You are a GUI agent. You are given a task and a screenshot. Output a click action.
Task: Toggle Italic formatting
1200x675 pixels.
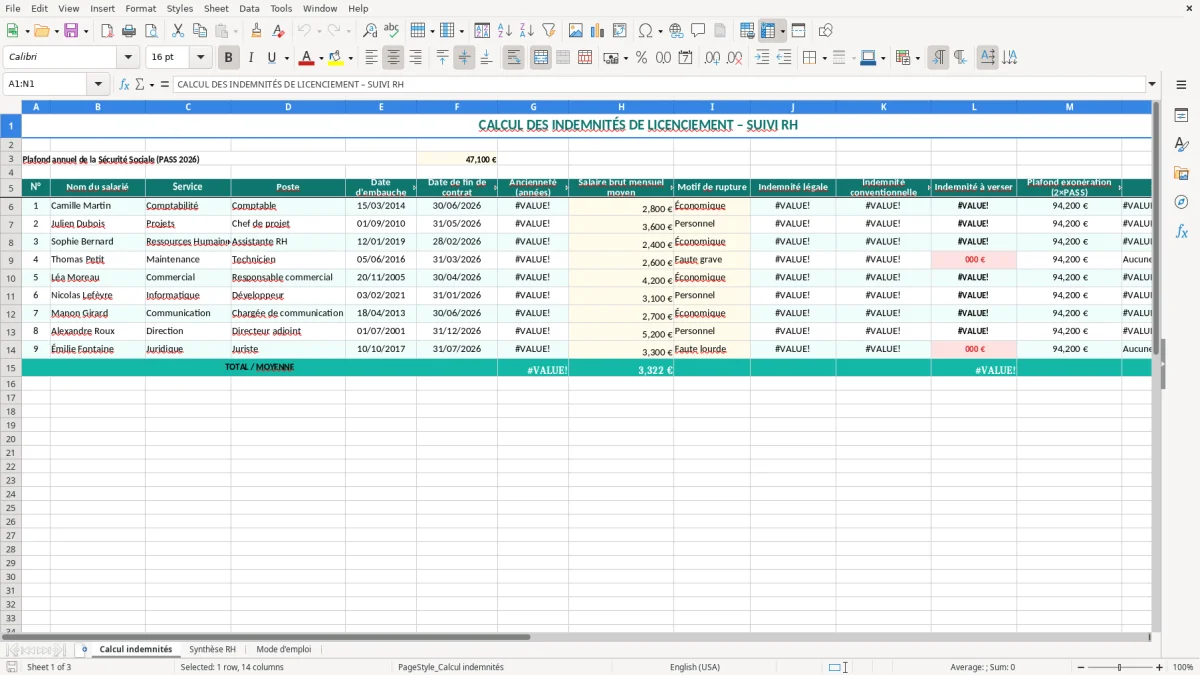pos(251,58)
